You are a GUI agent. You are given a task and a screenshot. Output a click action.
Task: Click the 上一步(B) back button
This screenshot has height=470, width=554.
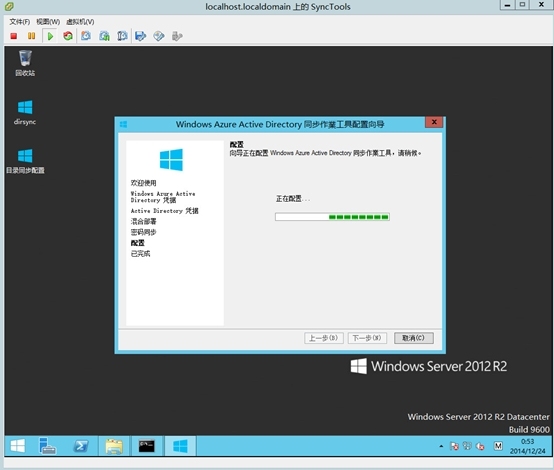324,338
